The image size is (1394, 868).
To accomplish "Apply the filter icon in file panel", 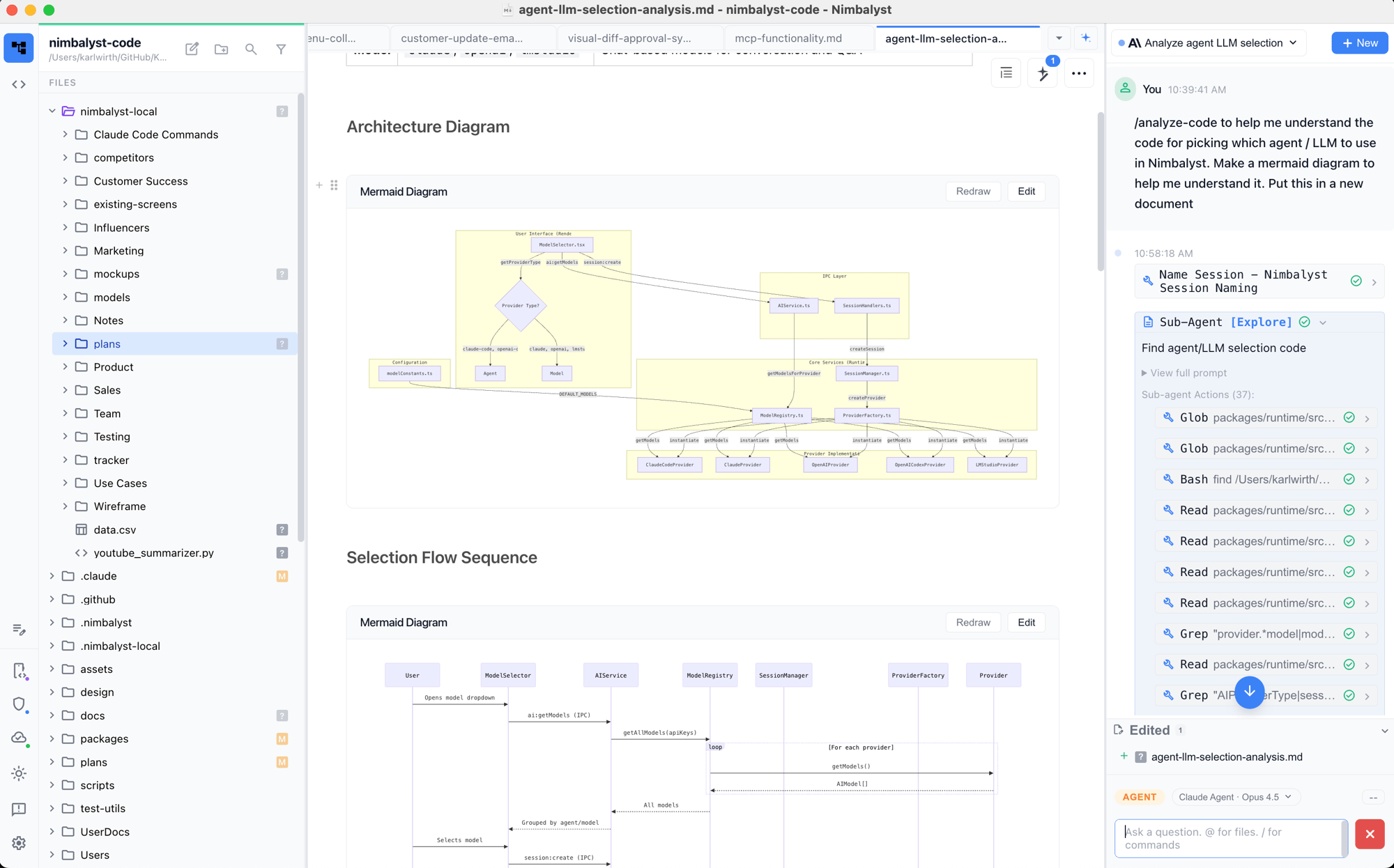I will pyautogui.click(x=281, y=49).
